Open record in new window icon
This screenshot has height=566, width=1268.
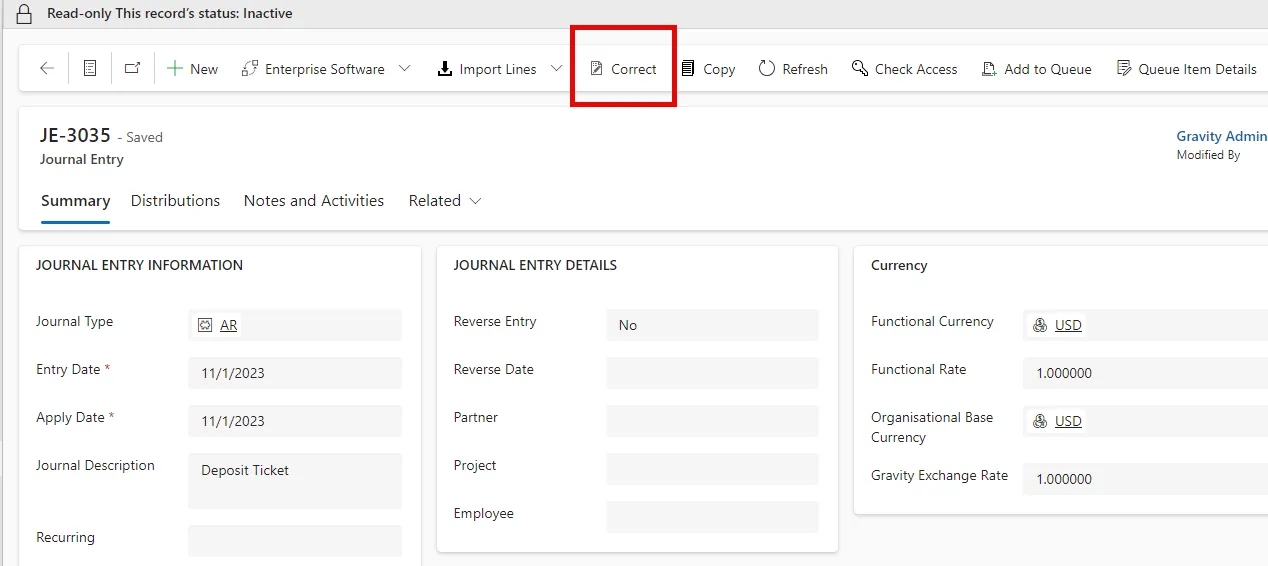coord(132,69)
